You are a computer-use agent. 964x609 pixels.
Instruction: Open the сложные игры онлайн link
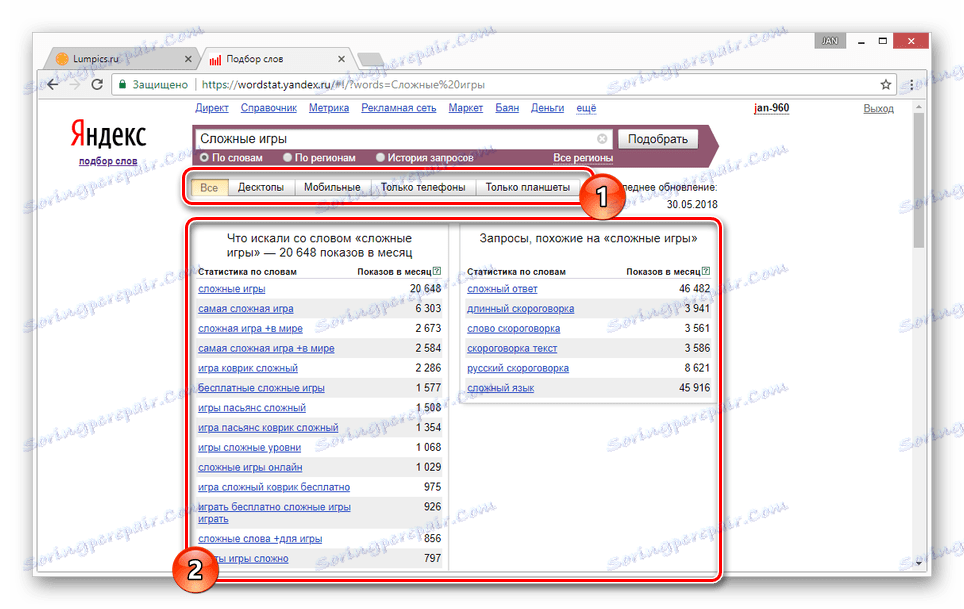(x=250, y=468)
